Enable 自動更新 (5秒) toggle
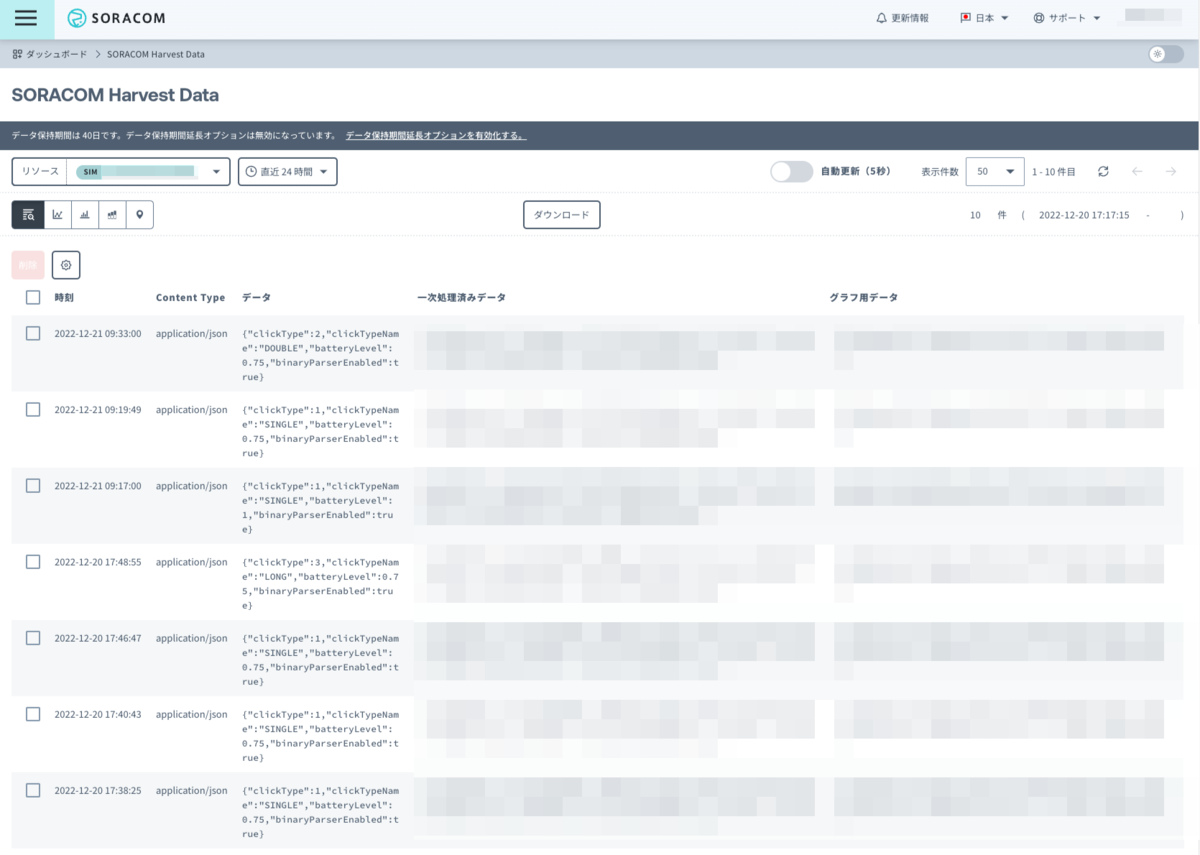The height and width of the screenshot is (855, 1200). point(792,172)
